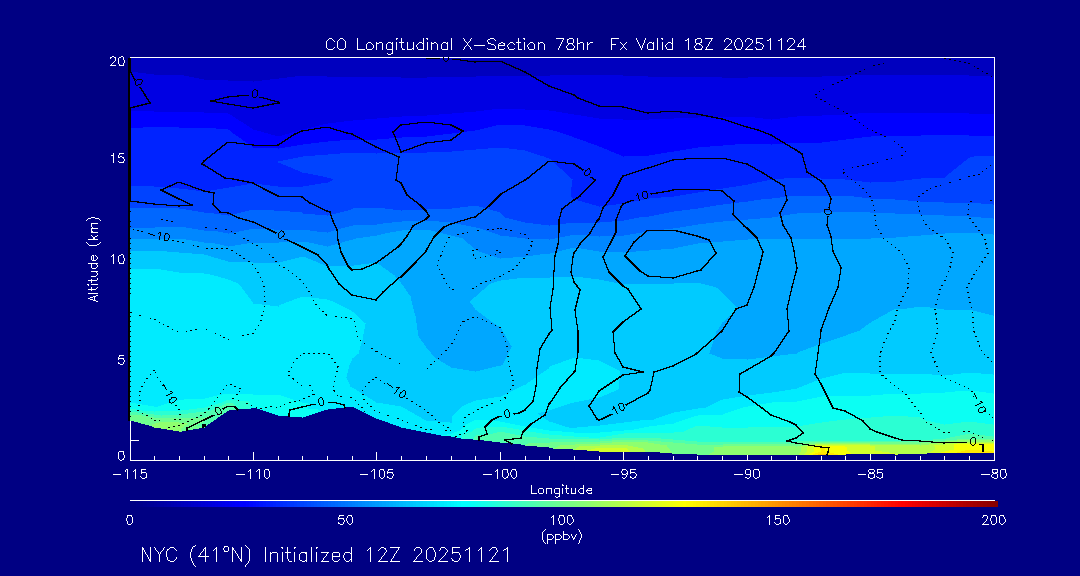Click the CO color scale bar
This screenshot has height=576, width=1080.
coord(563,503)
